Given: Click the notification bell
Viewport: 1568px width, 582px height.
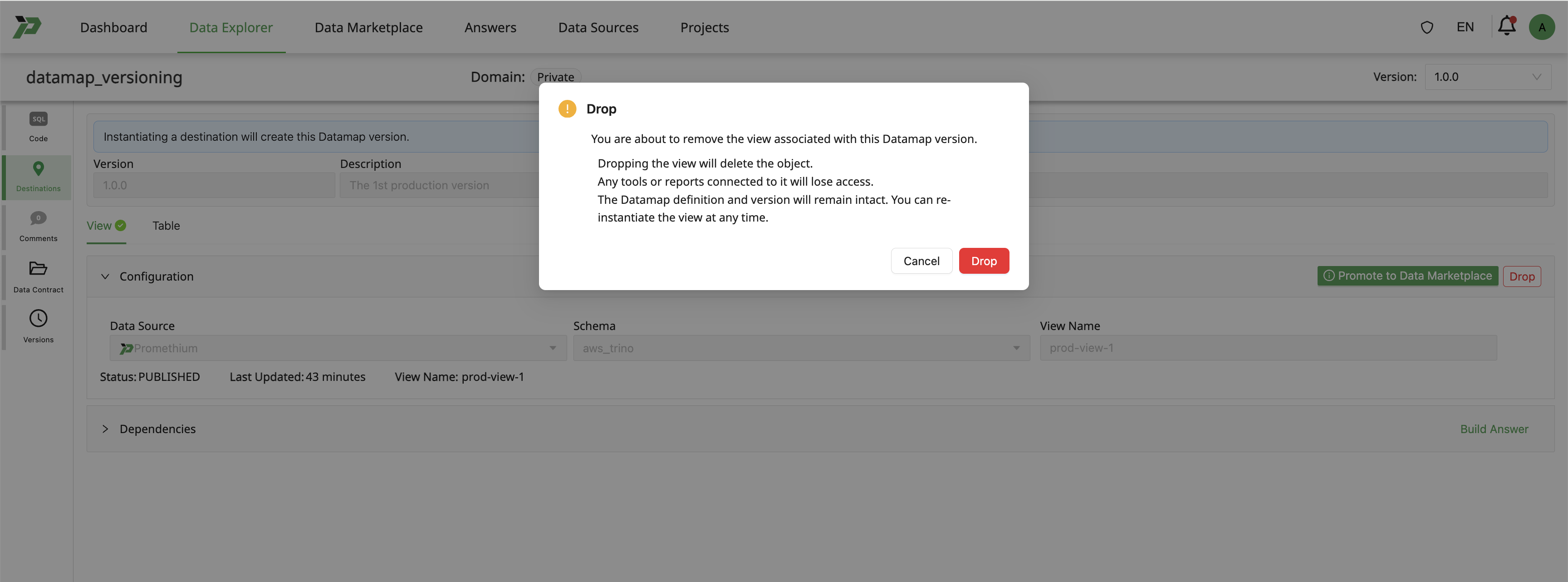Looking at the screenshot, I should (x=1506, y=27).
